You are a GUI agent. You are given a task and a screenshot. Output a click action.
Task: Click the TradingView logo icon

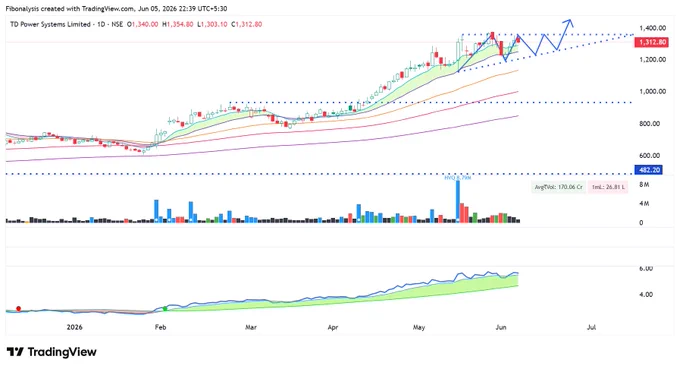point(15,352)
